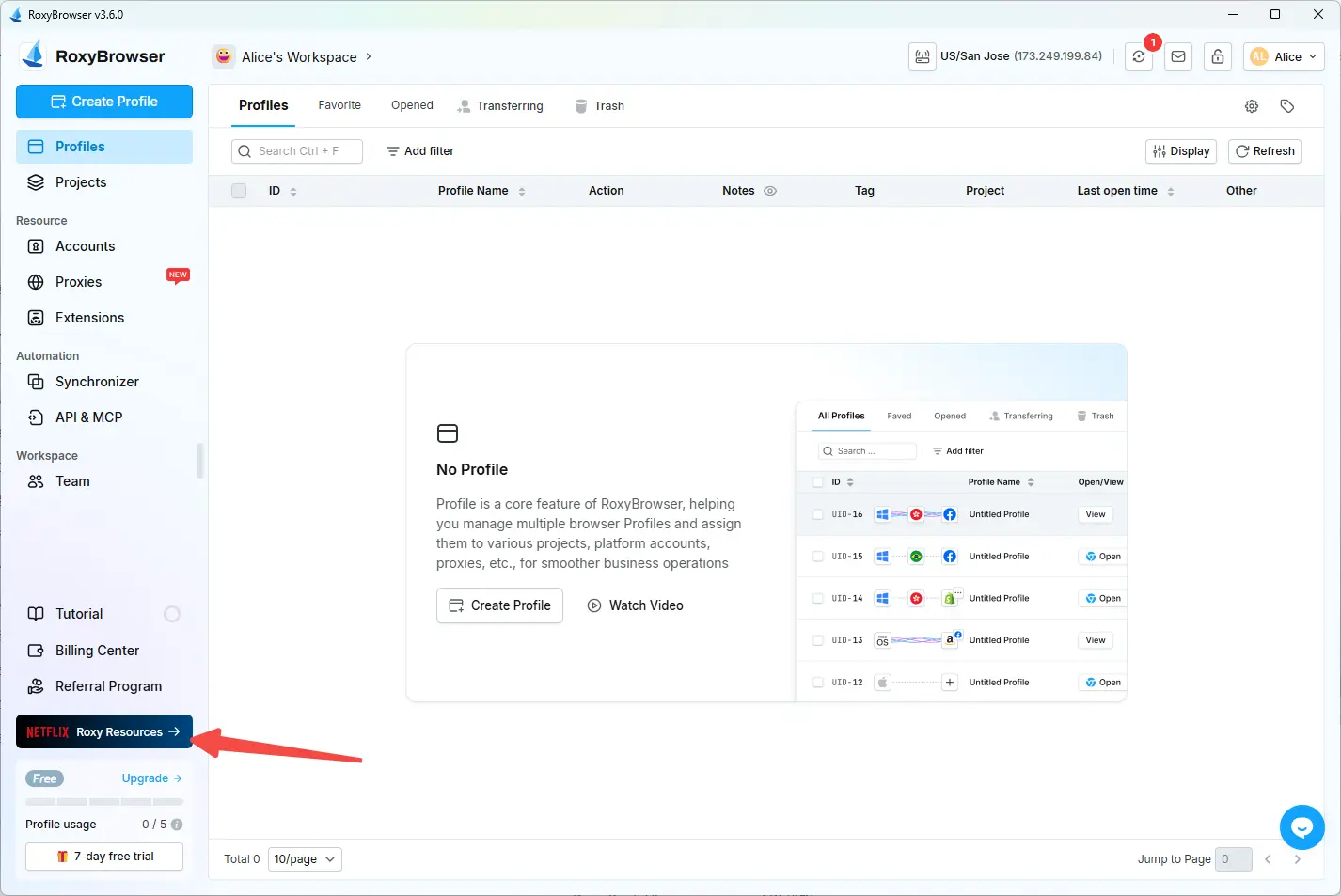Expand the Alice account dropdown
The width and height of the screenshot is (1341, 896).
point(1284,57)
